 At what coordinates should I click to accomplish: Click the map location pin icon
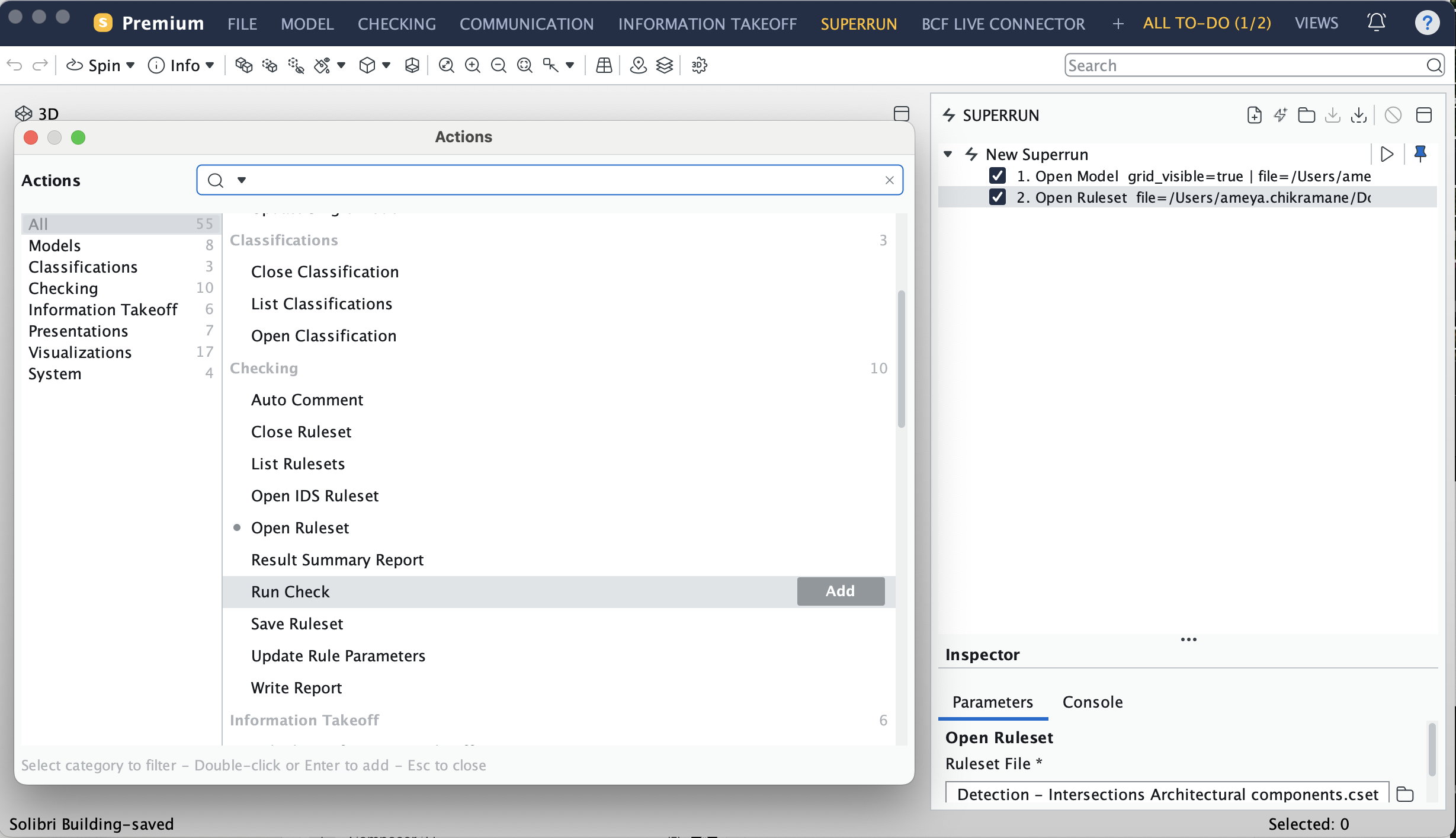638,65
